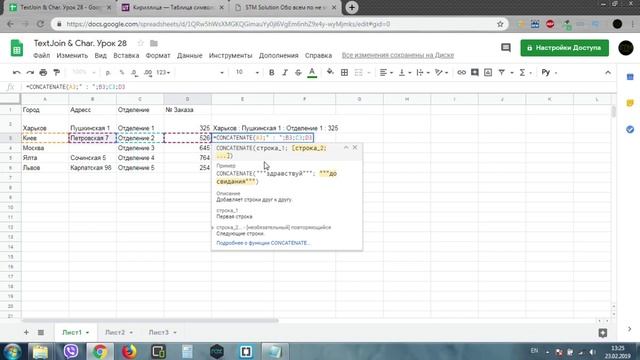640x360 pixels.
Task: Click the formula bar input
Action: click(x=318, y=87)
